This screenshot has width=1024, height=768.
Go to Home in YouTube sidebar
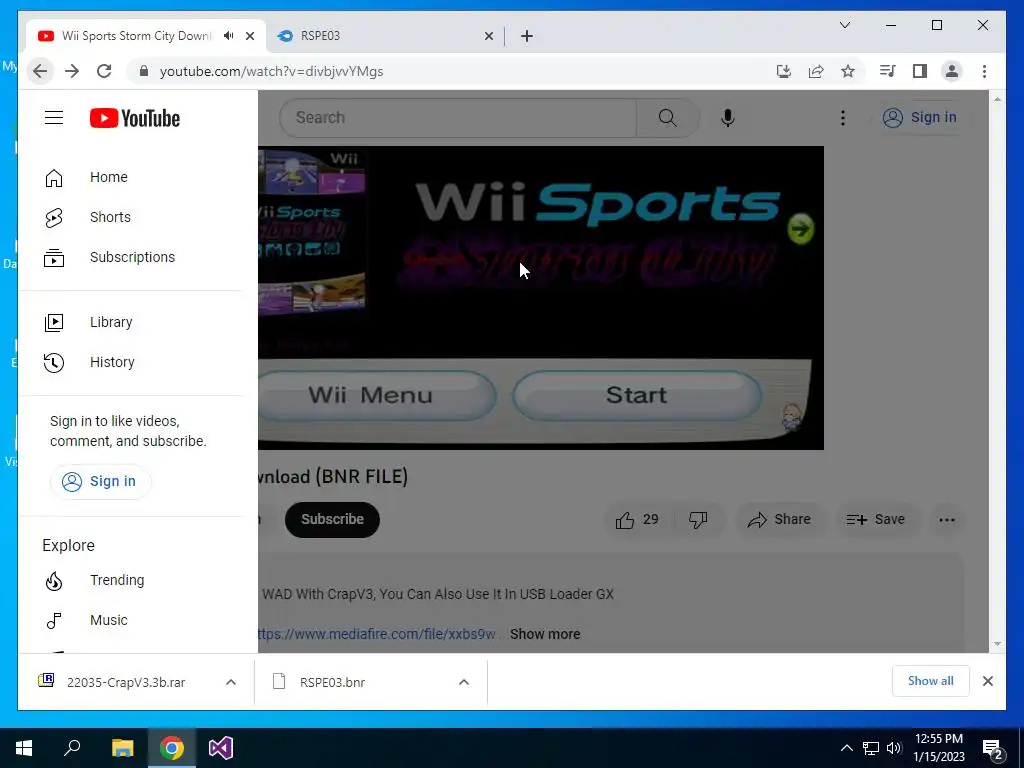click(x=131, y=177)
